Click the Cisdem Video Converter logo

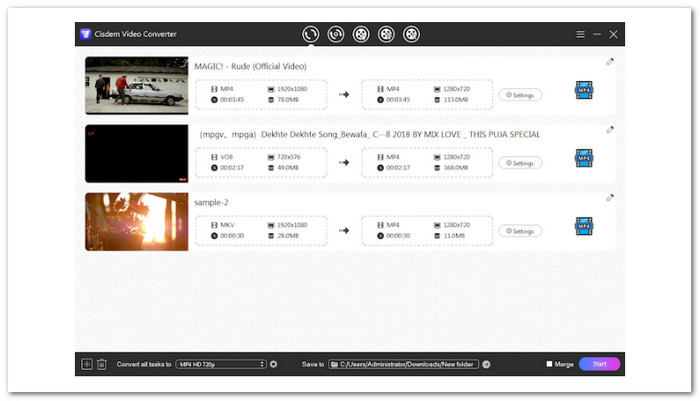pos(85,34)
